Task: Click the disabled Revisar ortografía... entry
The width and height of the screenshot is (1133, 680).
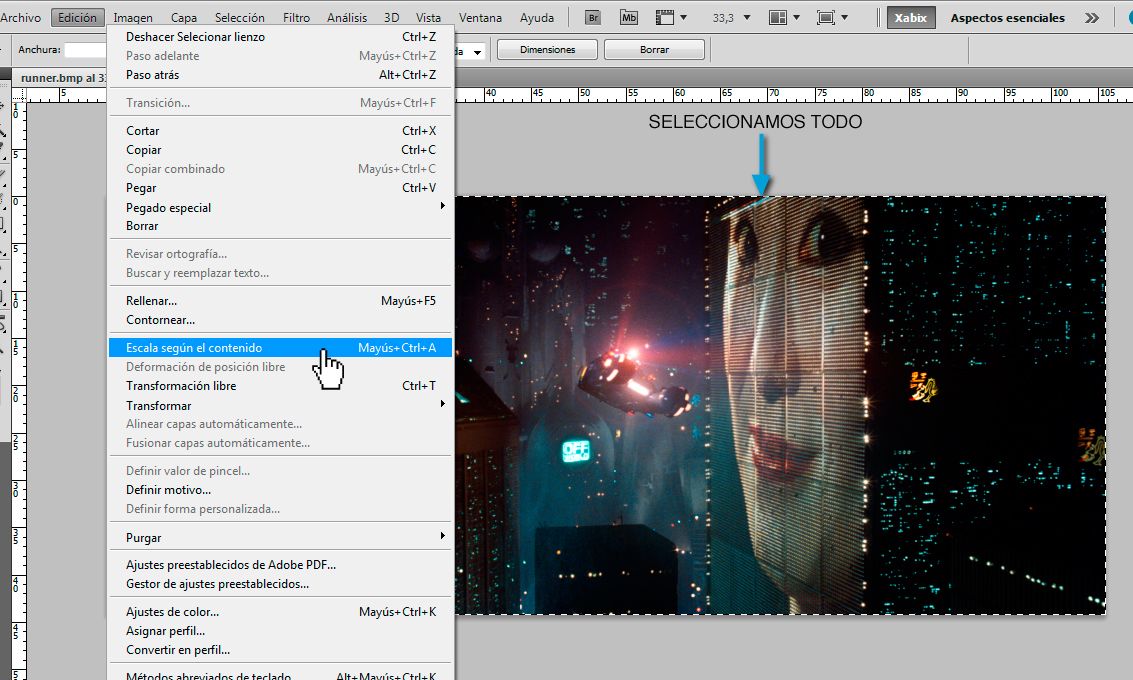Action: coord(280,254)
